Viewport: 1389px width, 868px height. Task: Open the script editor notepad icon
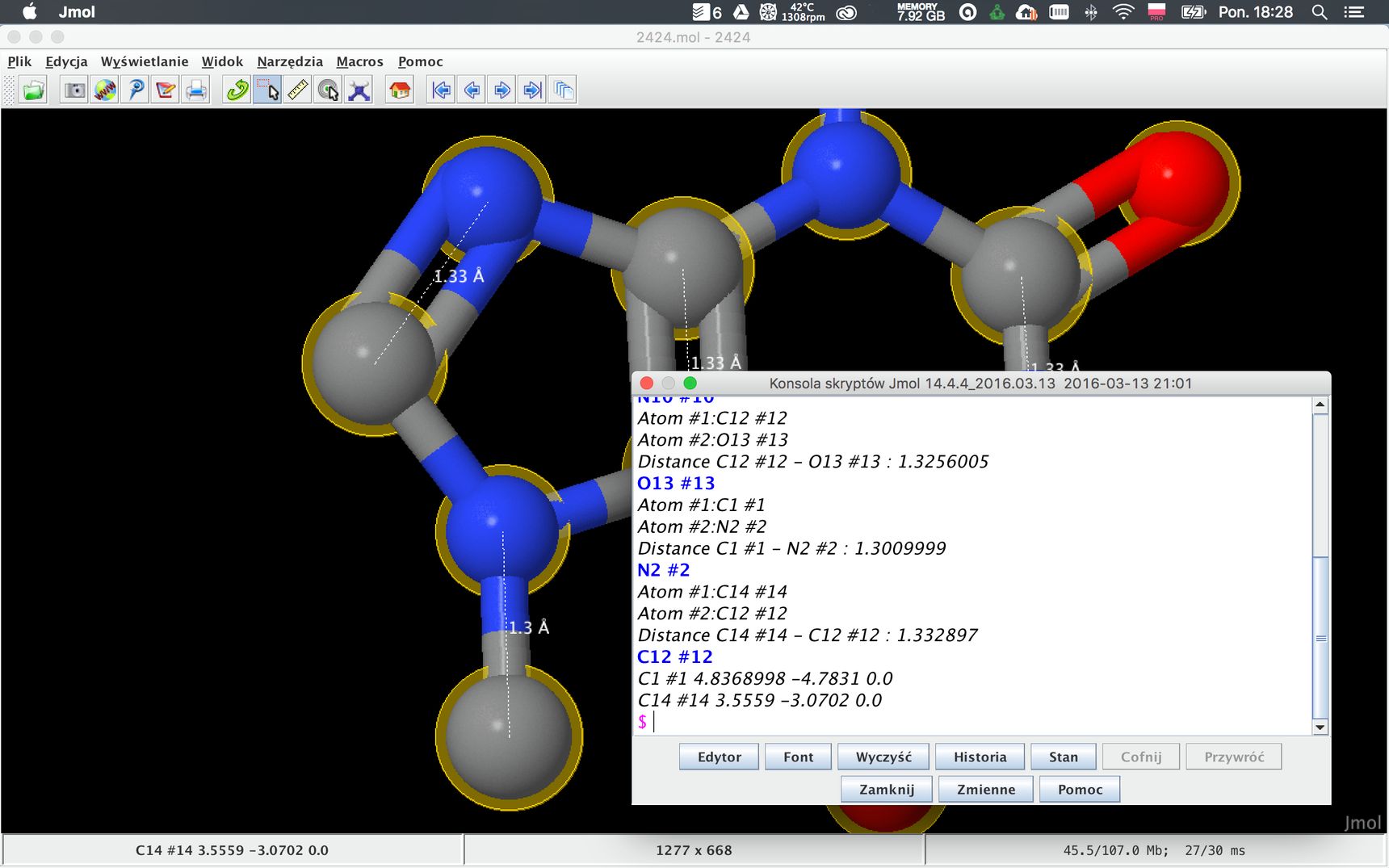(166, 90)
